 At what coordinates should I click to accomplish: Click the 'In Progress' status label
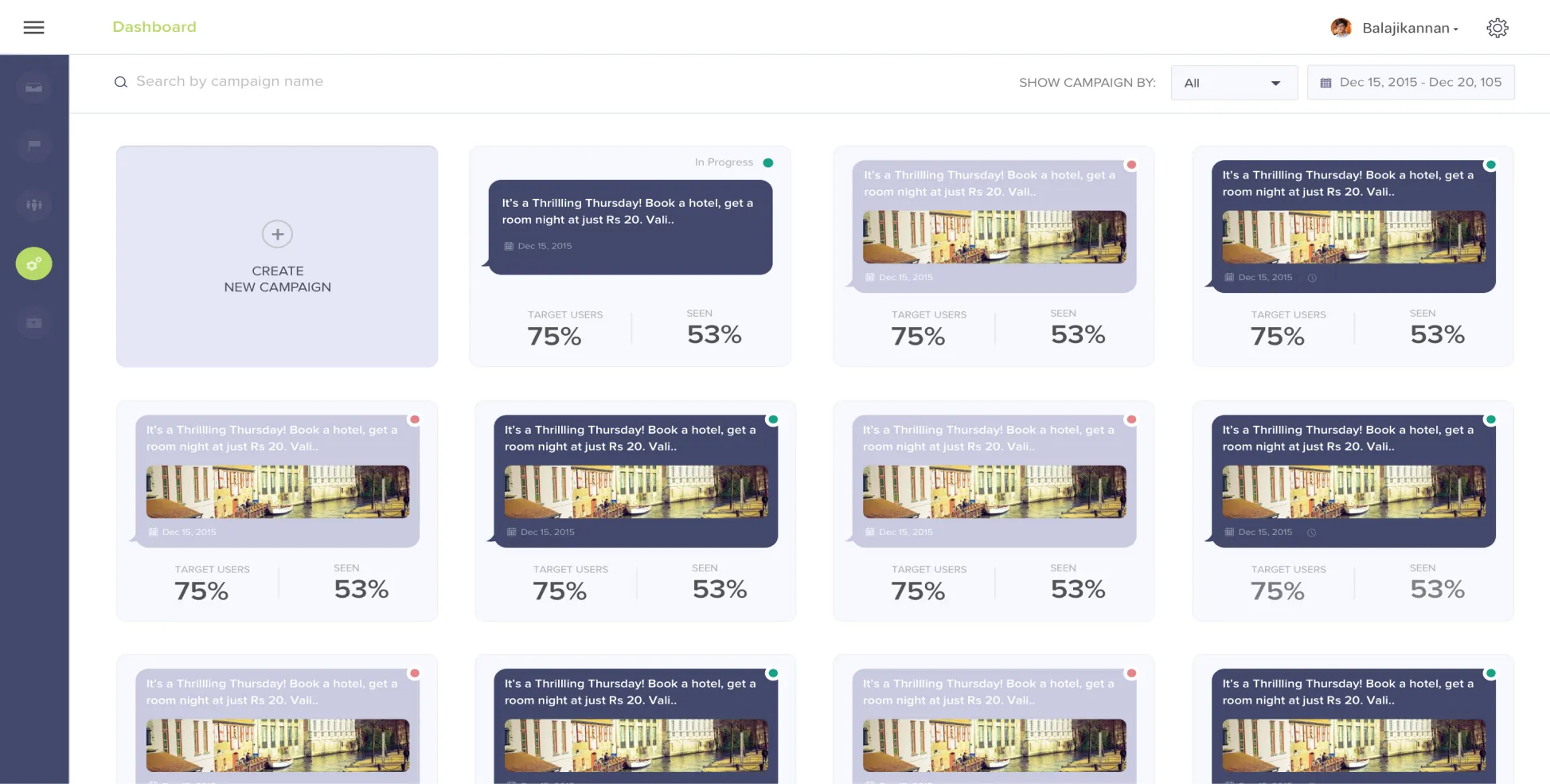click(724, 162)
